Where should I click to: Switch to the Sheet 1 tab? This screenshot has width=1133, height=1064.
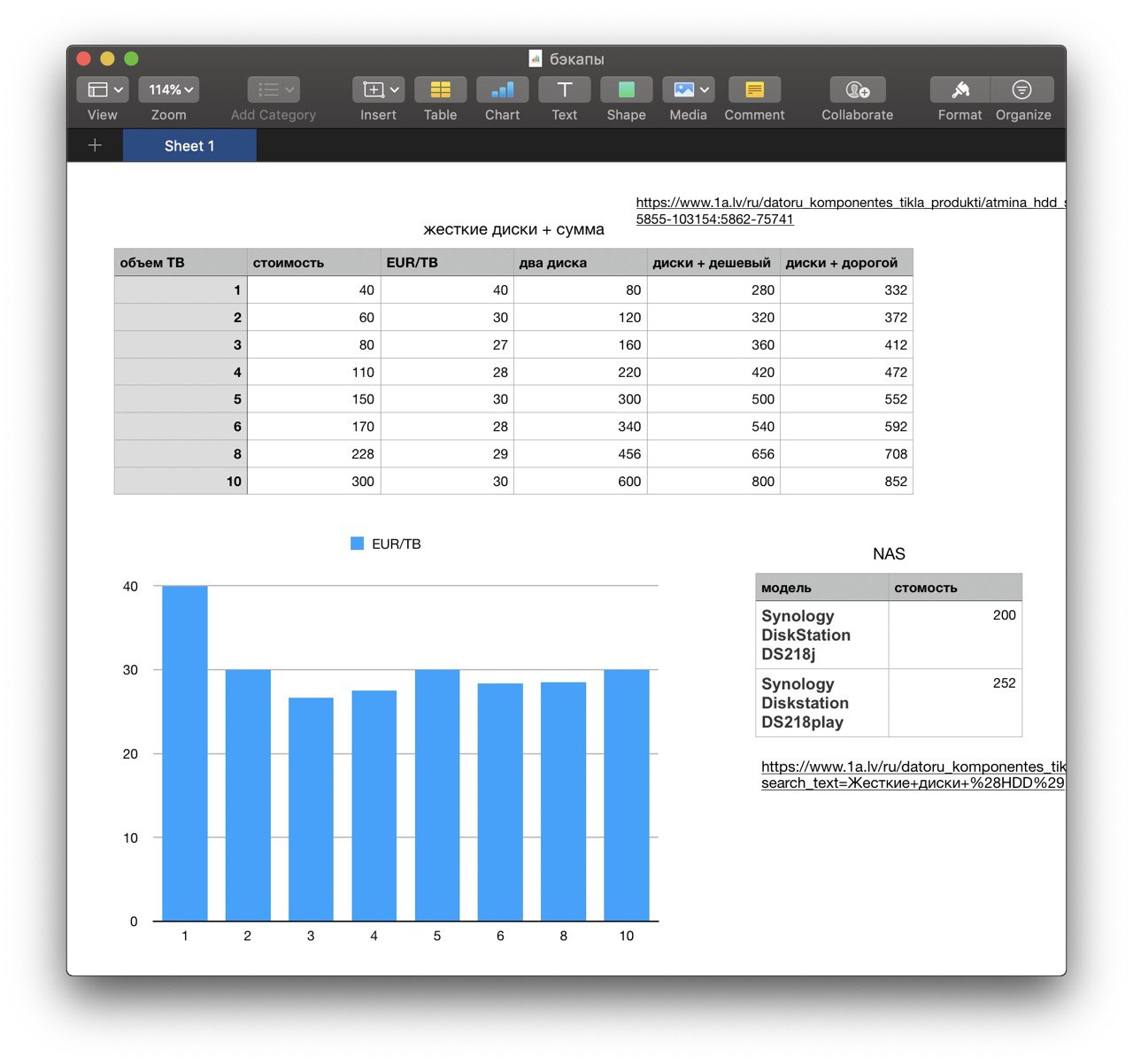pos(189,145)
